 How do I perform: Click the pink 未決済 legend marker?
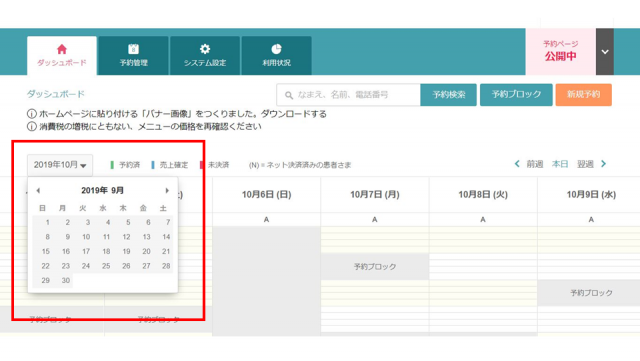point(201,165)
